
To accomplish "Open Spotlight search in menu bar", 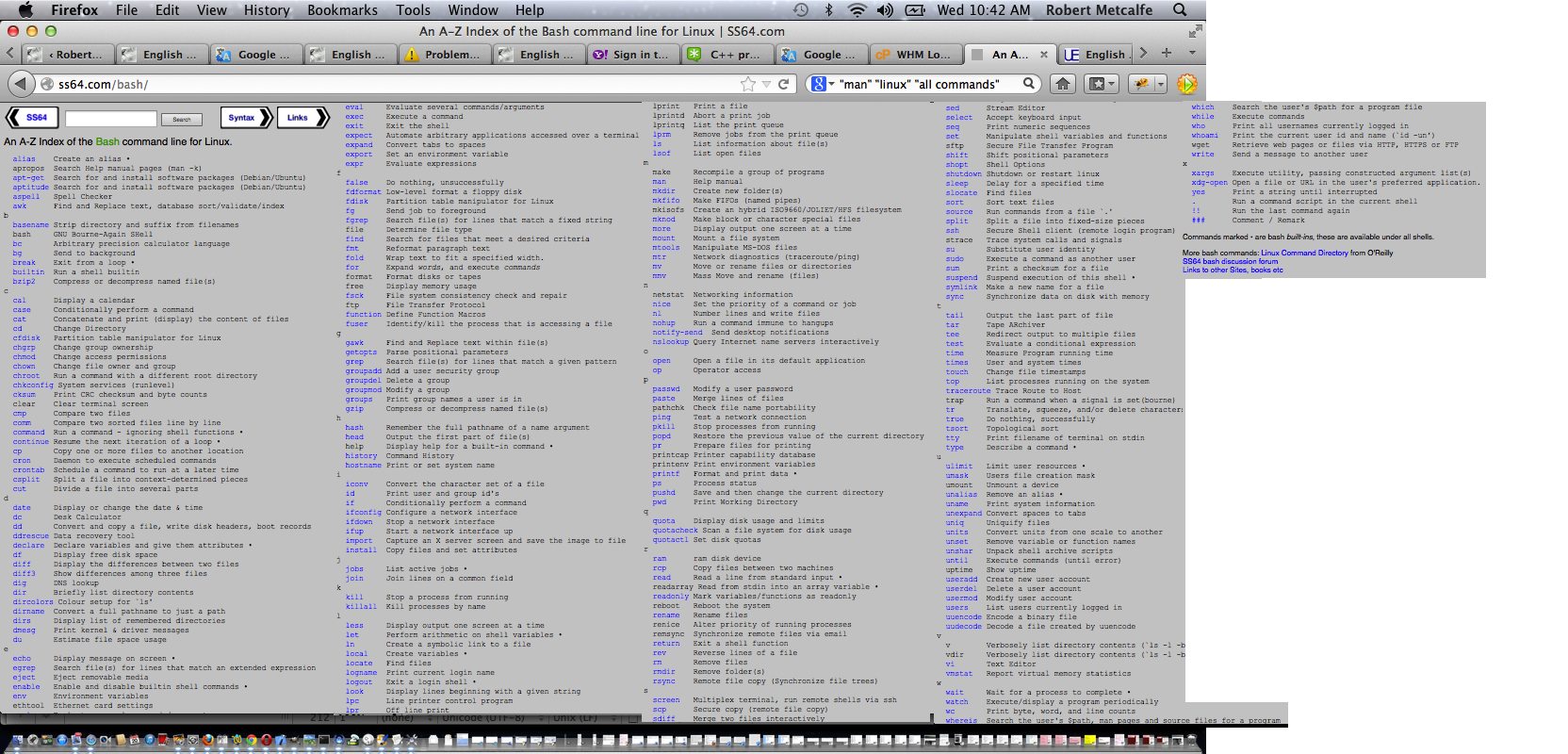I will pos(1180,9).
